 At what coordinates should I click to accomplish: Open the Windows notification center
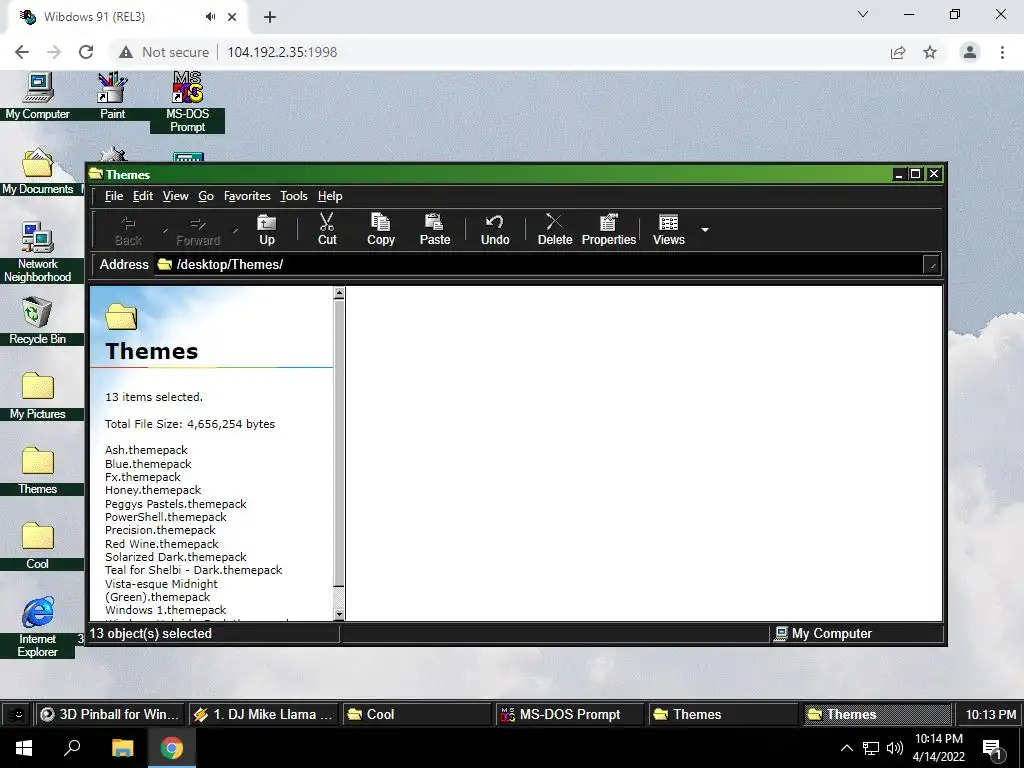pos(992,748)
